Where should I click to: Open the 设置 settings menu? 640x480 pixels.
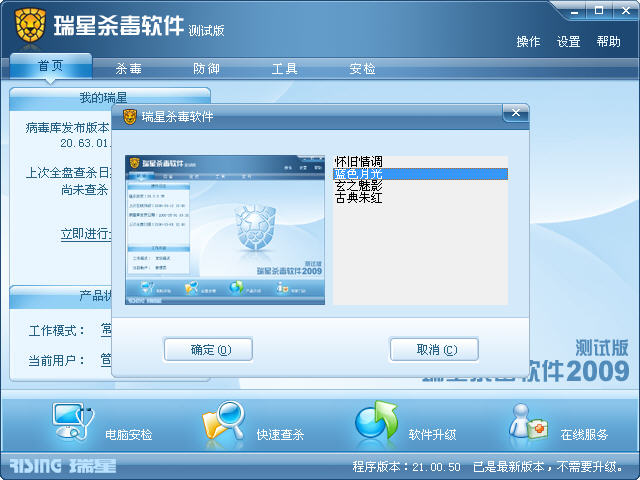click(569, 41)
